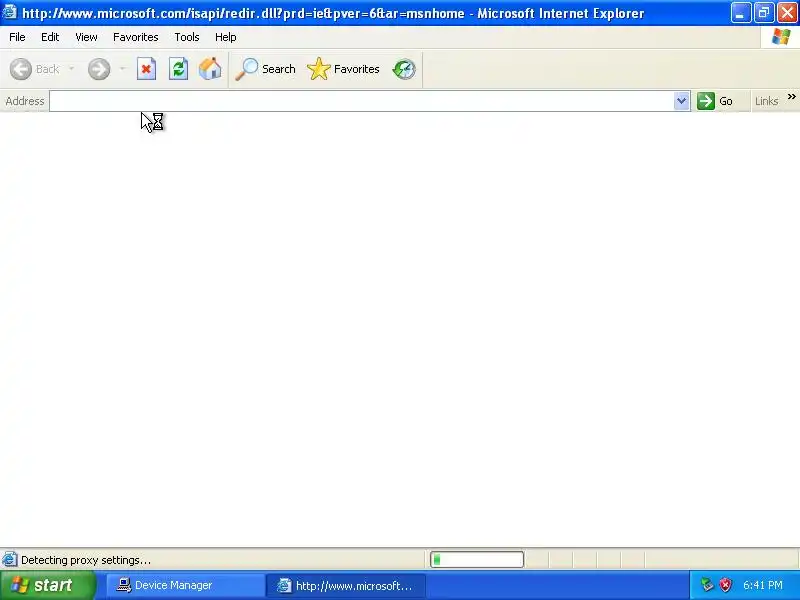The width and height of the screenshot is (800, 600).
Task: Open the File menu
Action: (17, 37)
